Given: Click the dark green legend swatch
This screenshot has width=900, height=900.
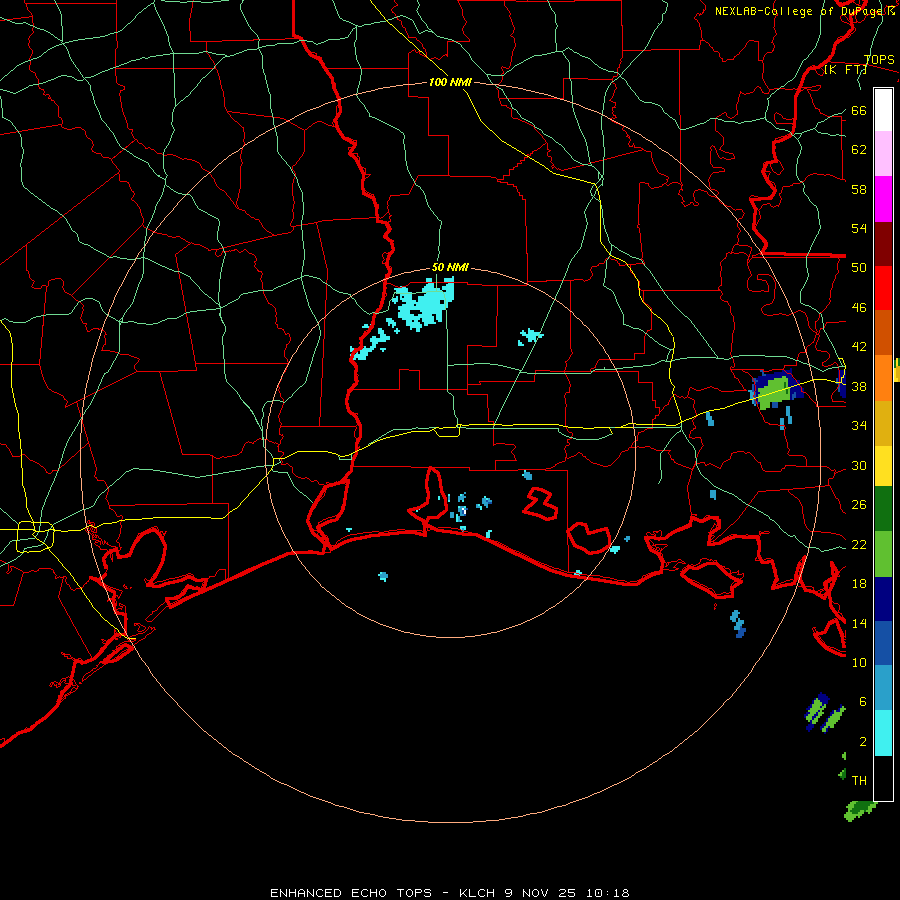Looking at the screenshot, I should (x=883, y=509).
